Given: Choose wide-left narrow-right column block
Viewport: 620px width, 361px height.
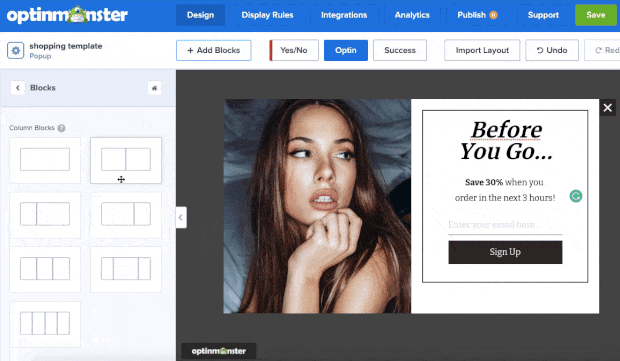Looking at the screenshot, I should pos(126,215).
